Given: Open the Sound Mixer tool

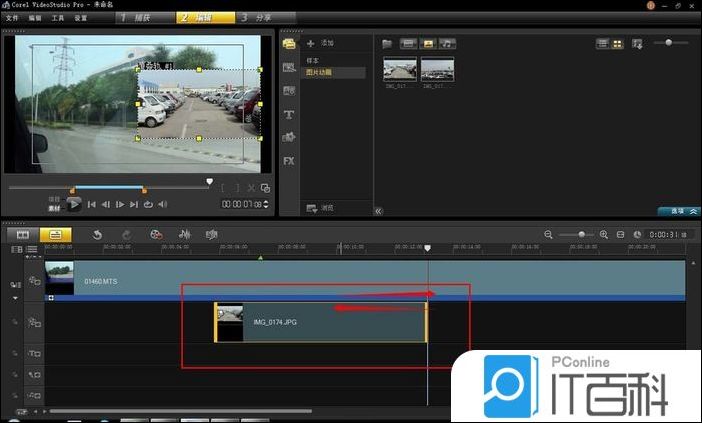Looking at the screenshot, I should [184, 234].
